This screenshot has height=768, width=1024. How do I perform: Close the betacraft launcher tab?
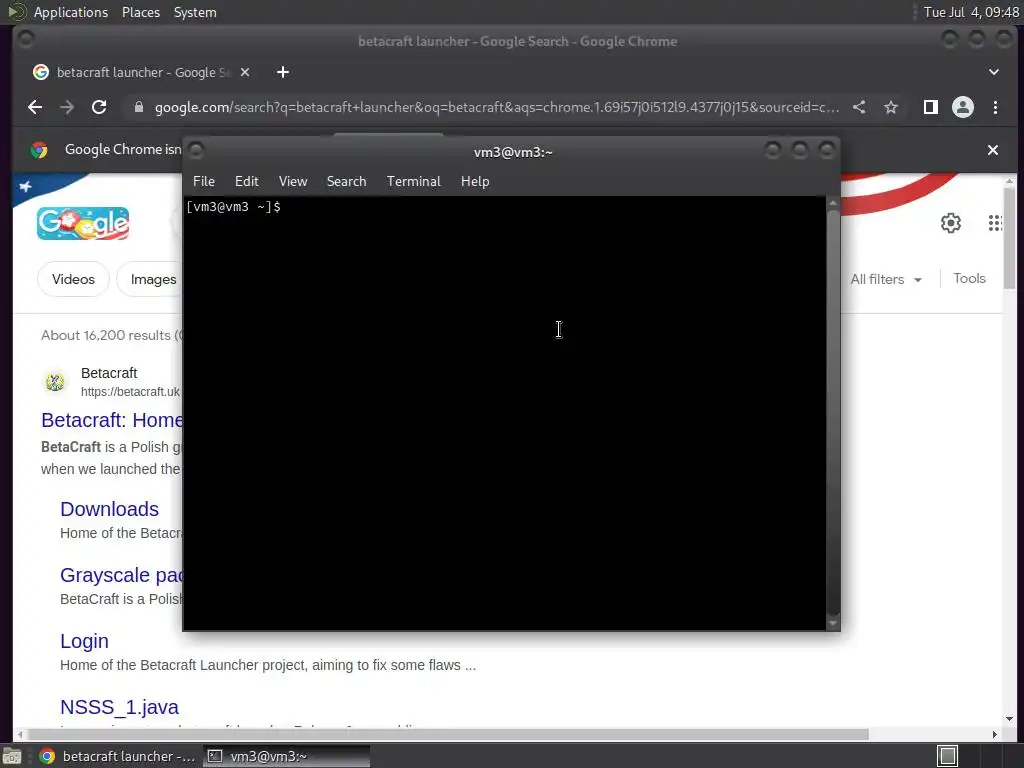coord(245,72)
